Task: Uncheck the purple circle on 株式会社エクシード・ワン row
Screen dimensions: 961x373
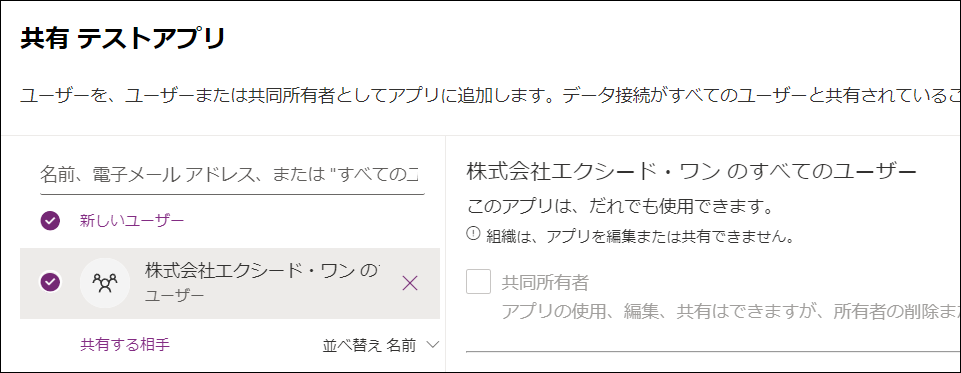Action: 50,282
